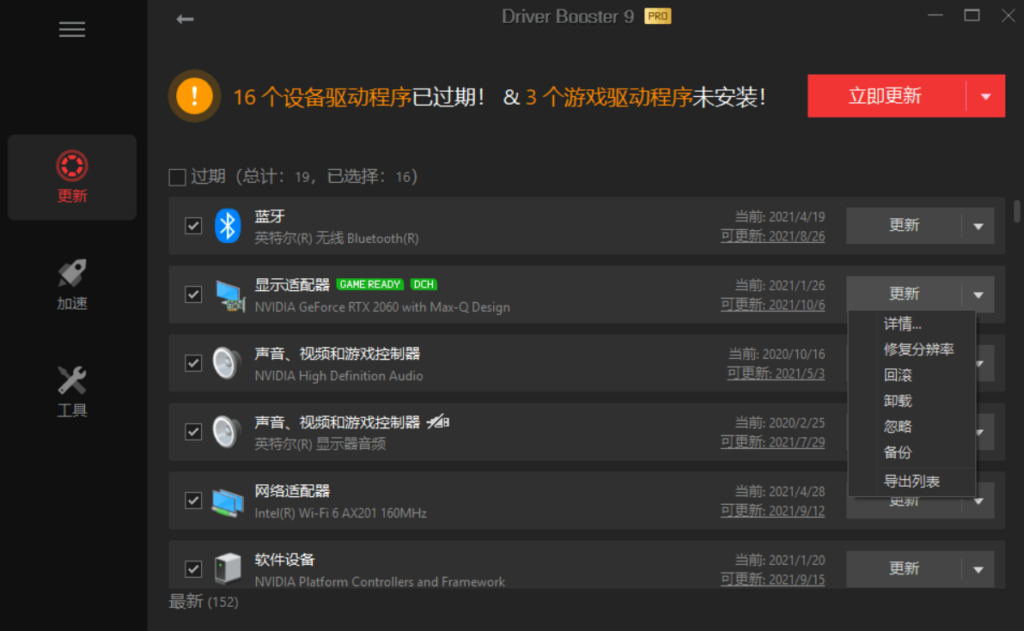Viewport: 1024px width, 631px height.
Task: Click the speaker icon for 英特尔(R) 显示器音频
Action: pyautogui.click(x=227, y=432)
